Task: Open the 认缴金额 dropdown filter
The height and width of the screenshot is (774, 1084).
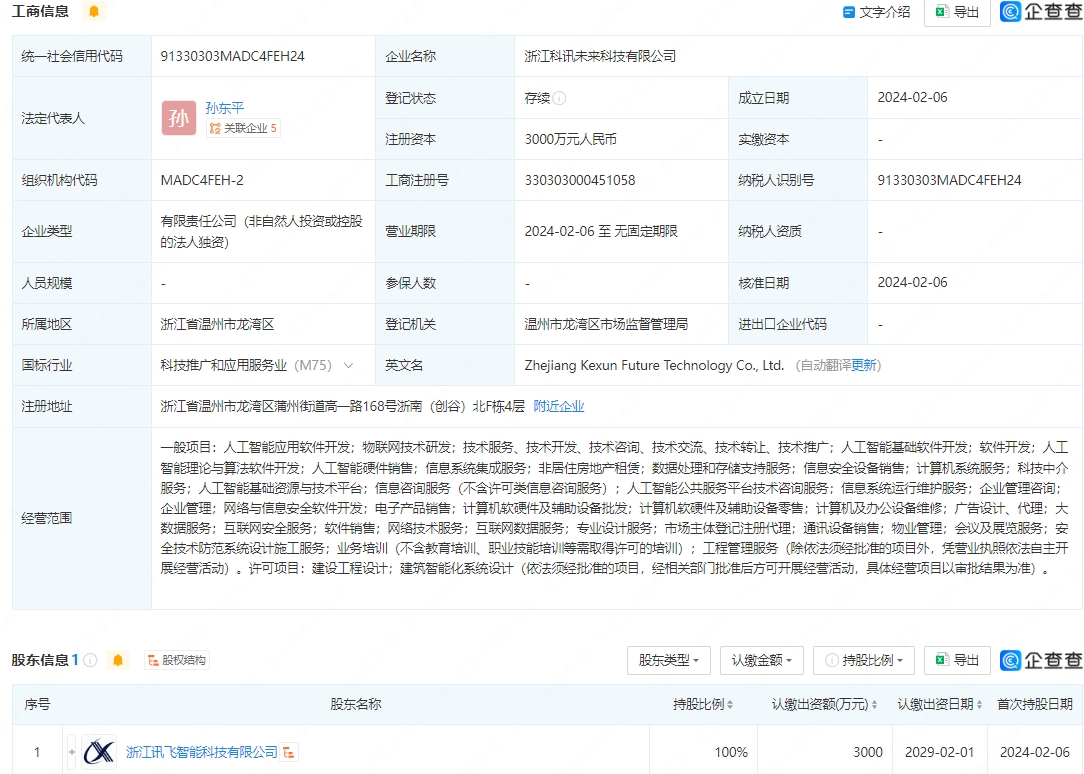Action: pyautogui.click(x=761, y=660)
